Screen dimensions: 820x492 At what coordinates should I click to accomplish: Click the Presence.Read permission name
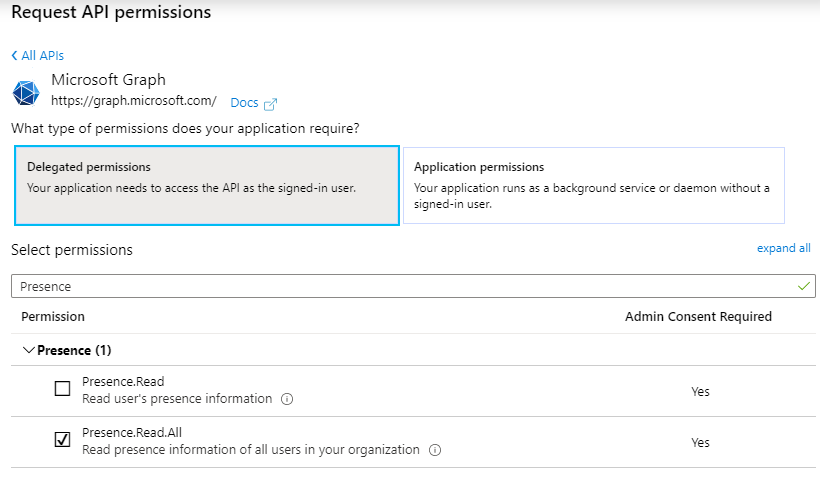(x=123, y=381)
